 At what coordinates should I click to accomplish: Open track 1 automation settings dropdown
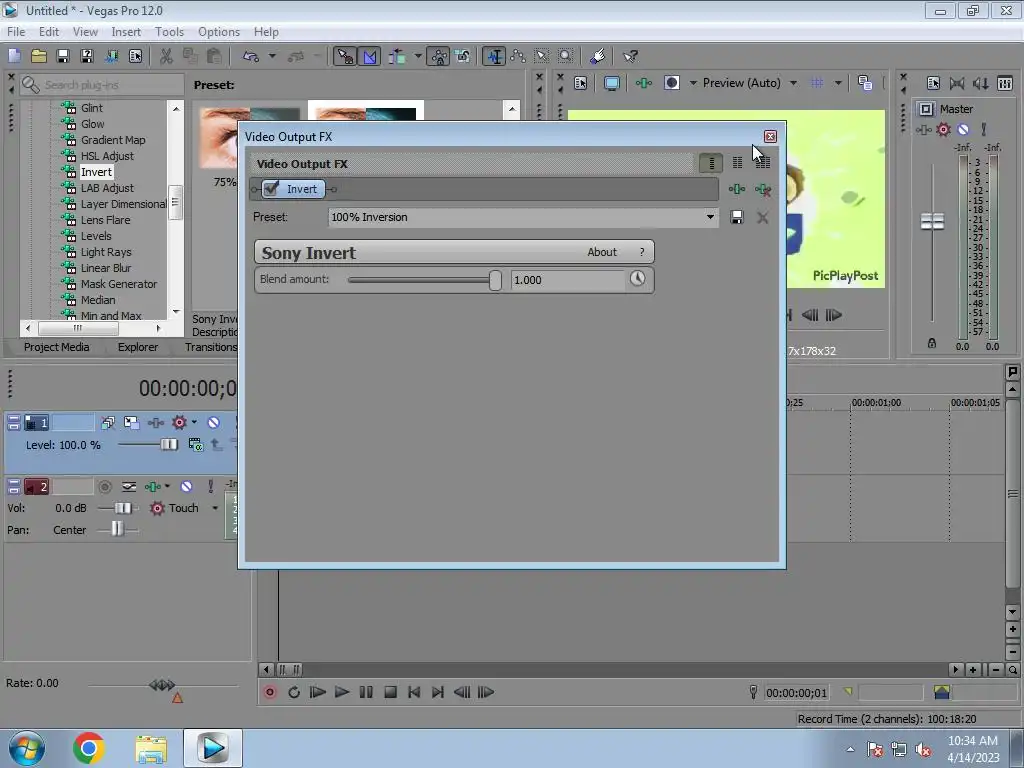[195, 422]
